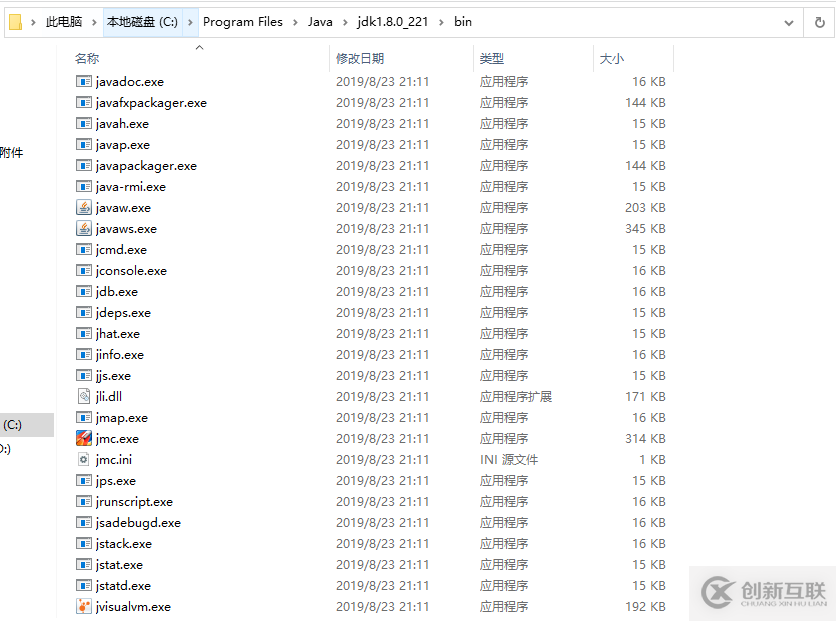Click the 192 KB size of jvisualvm.exe

click(645, 607)
